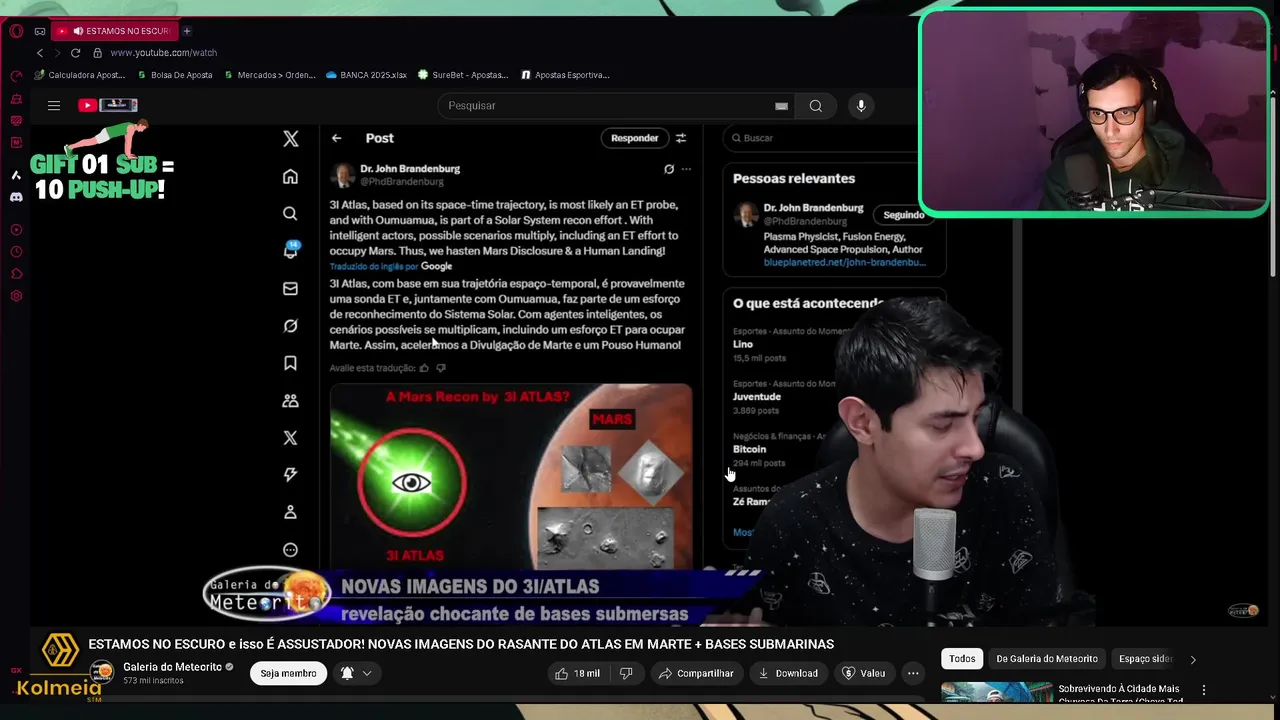1280x720 pixels.
Task: Click the Valeu button
Action: point(863,673)
